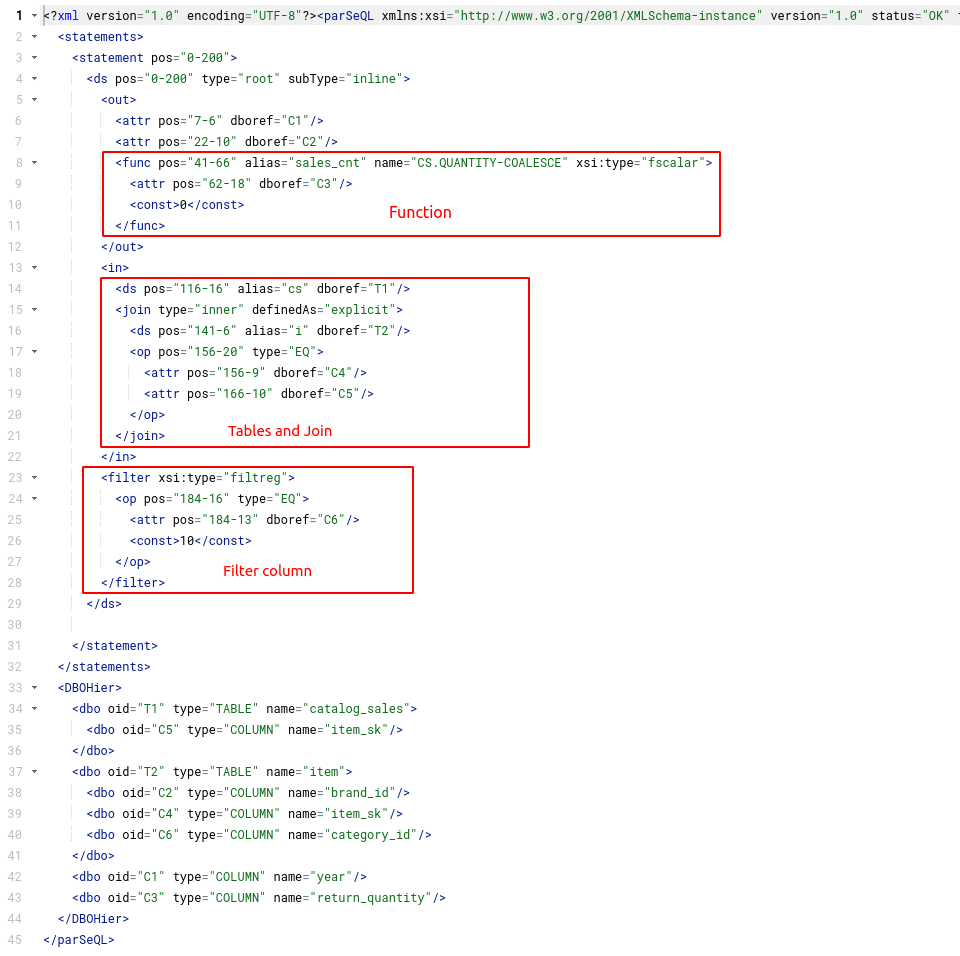Viewport: 960px width, 956px height.
Task: Fold the DBOHier element at line 33
Action: tap(34, 688)
